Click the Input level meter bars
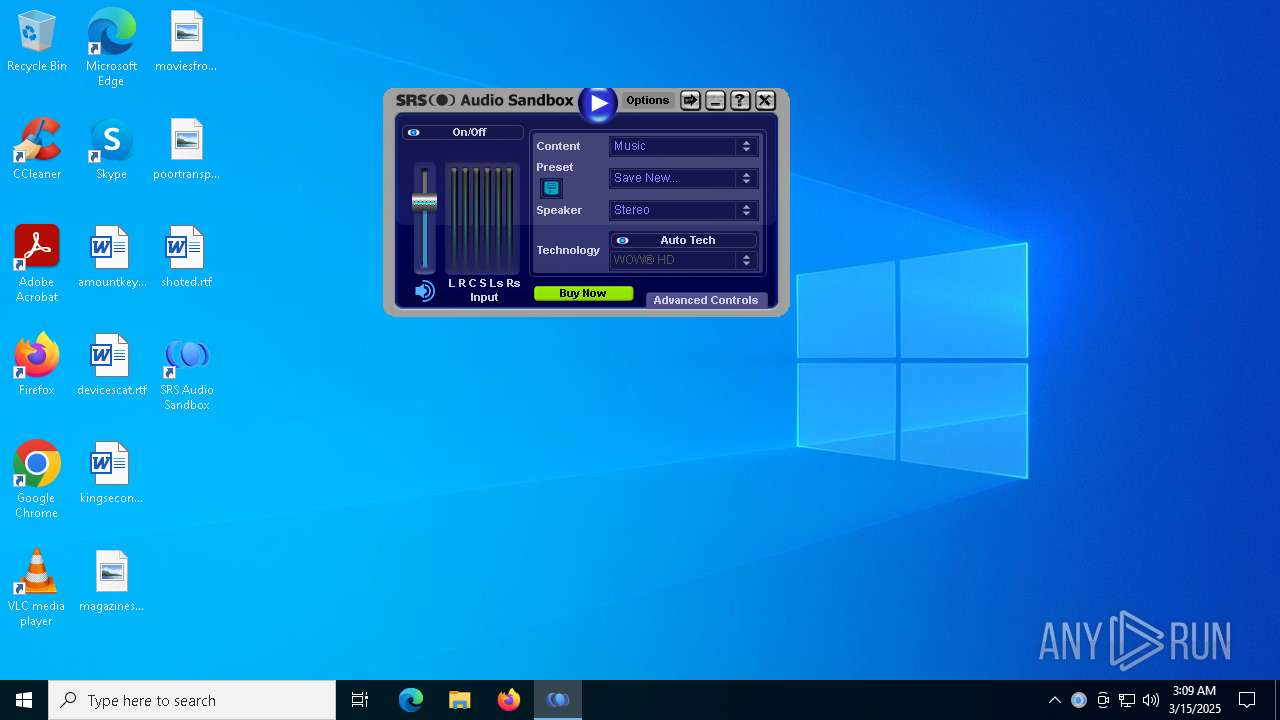This screenshot has height=720, width=1280. pyautogui.click(x=482, y=218)
